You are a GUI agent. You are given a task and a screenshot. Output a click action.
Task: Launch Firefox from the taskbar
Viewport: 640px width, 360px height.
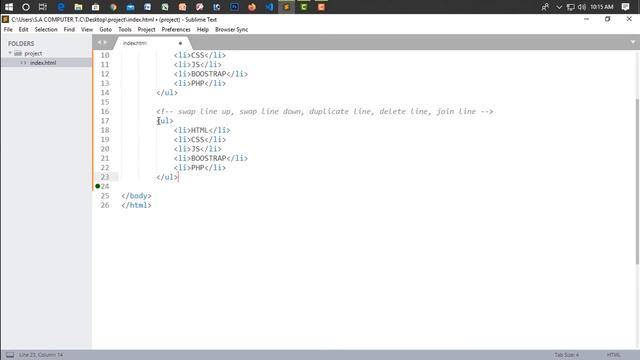tap(252, 7)
